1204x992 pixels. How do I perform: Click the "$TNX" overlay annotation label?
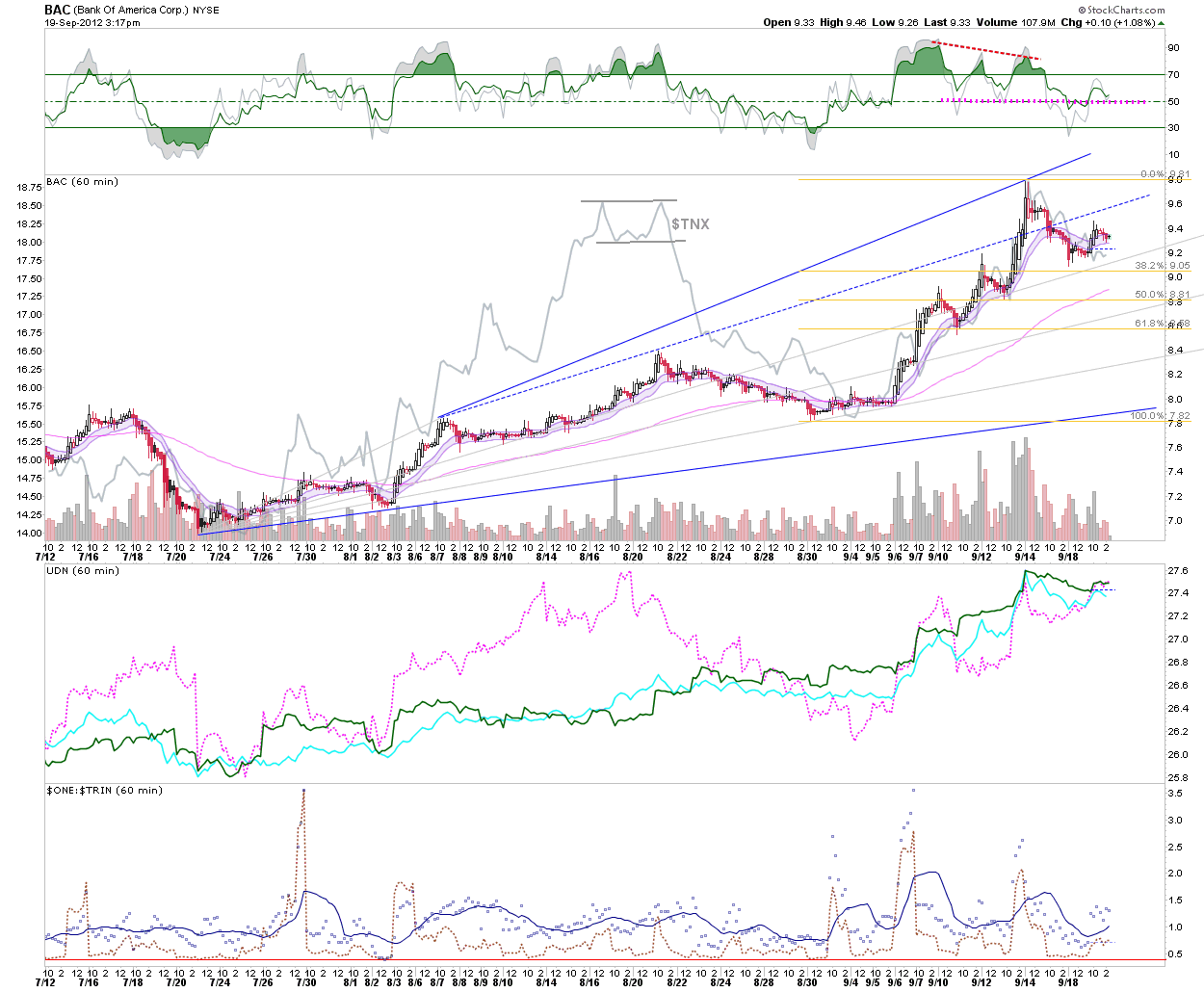pyautogui.click(x=691, y=223)
